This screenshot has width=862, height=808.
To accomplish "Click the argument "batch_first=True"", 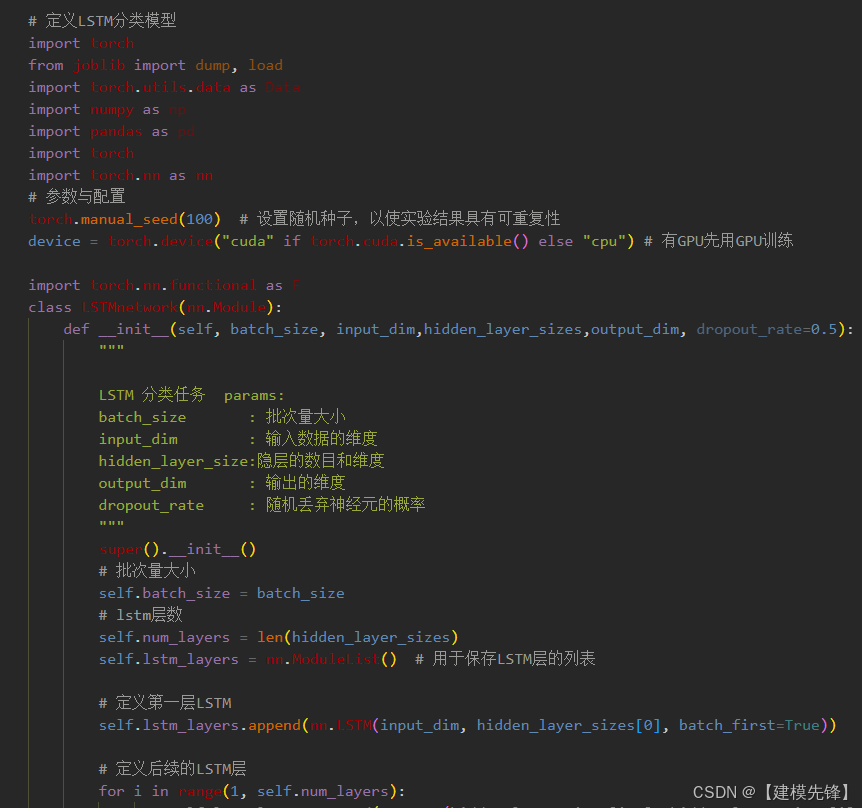I will pos(749,725).
